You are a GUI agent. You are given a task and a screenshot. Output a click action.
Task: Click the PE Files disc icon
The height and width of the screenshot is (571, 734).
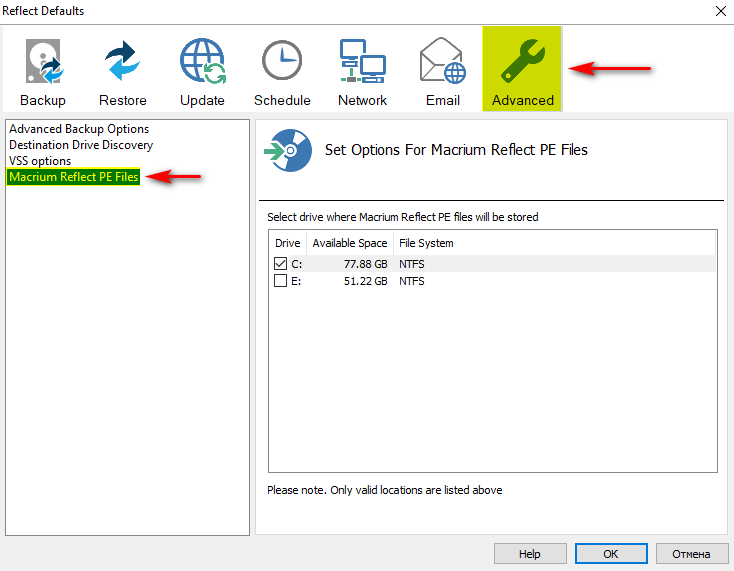coord(288,150)
